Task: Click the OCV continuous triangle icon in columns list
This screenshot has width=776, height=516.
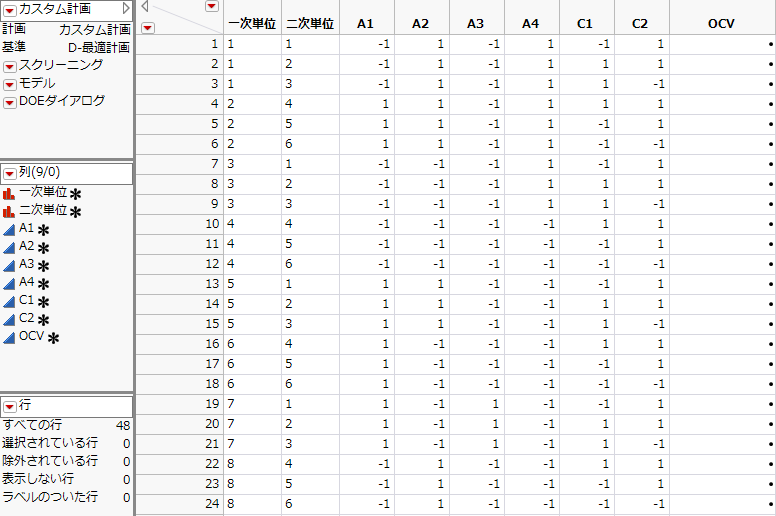Action: click(8, 337)
